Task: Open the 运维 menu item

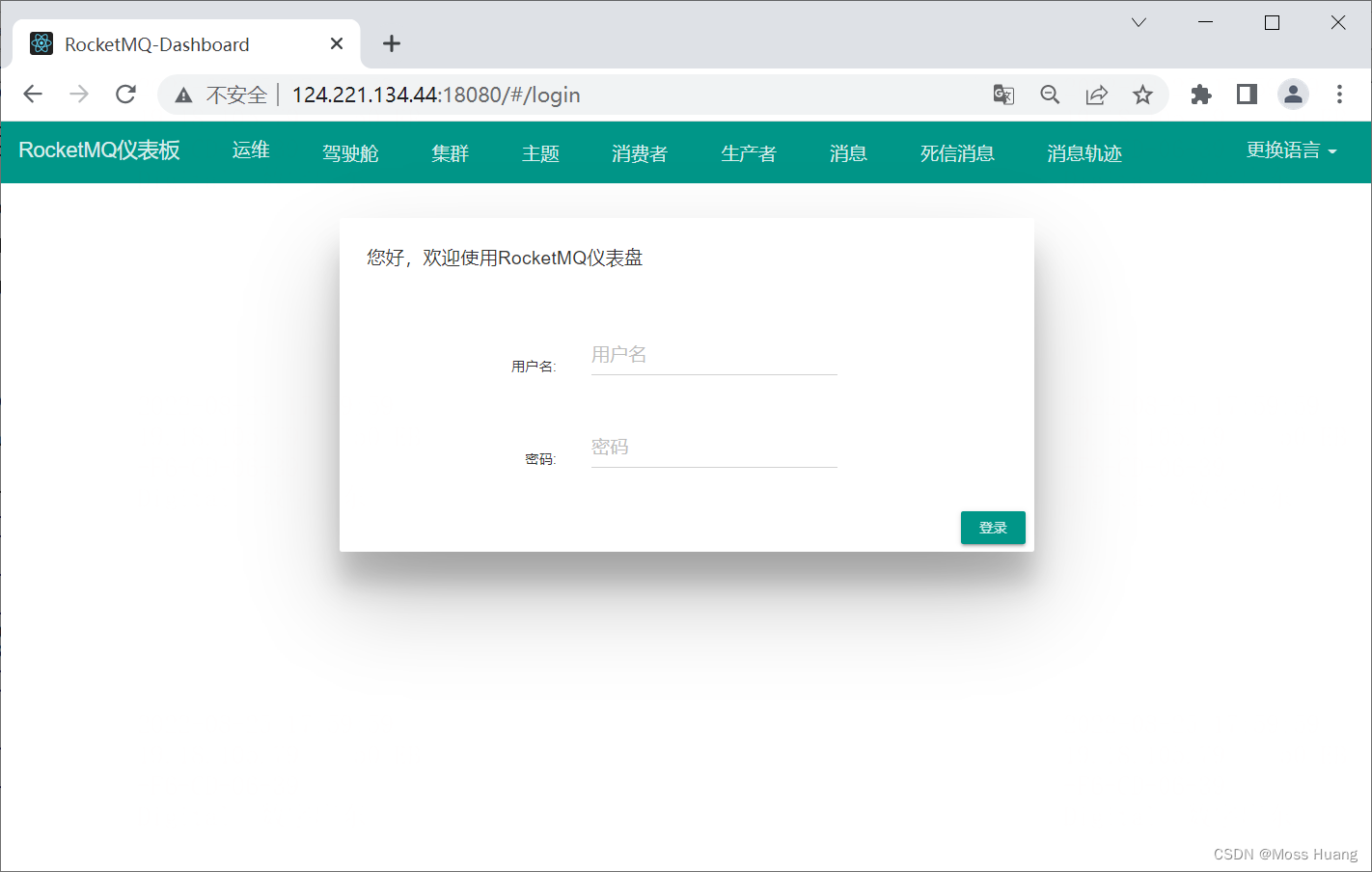Action: (251, 150)
